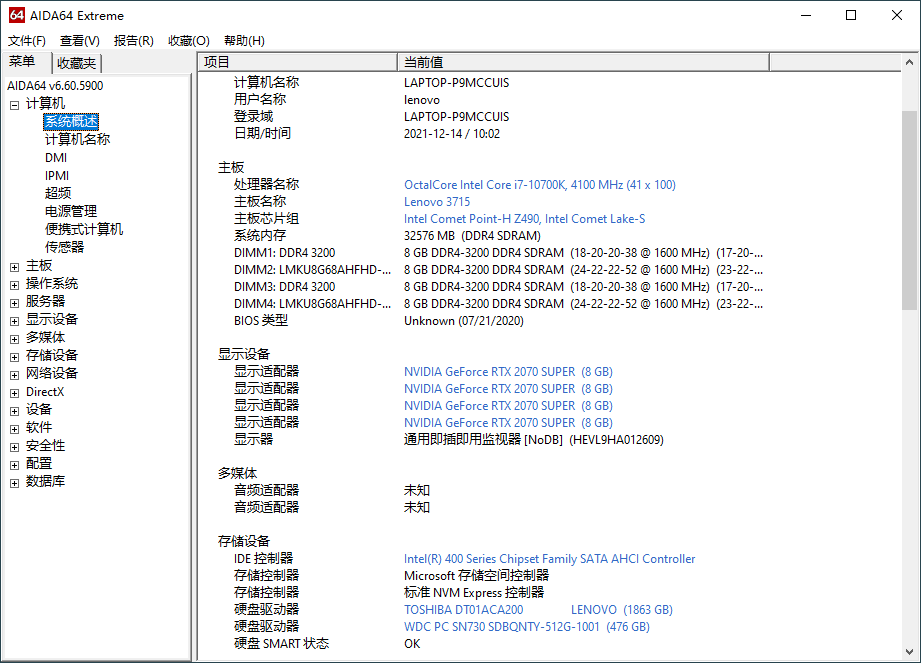Open the 软件 (Software) category icon

tap(40, 427)
